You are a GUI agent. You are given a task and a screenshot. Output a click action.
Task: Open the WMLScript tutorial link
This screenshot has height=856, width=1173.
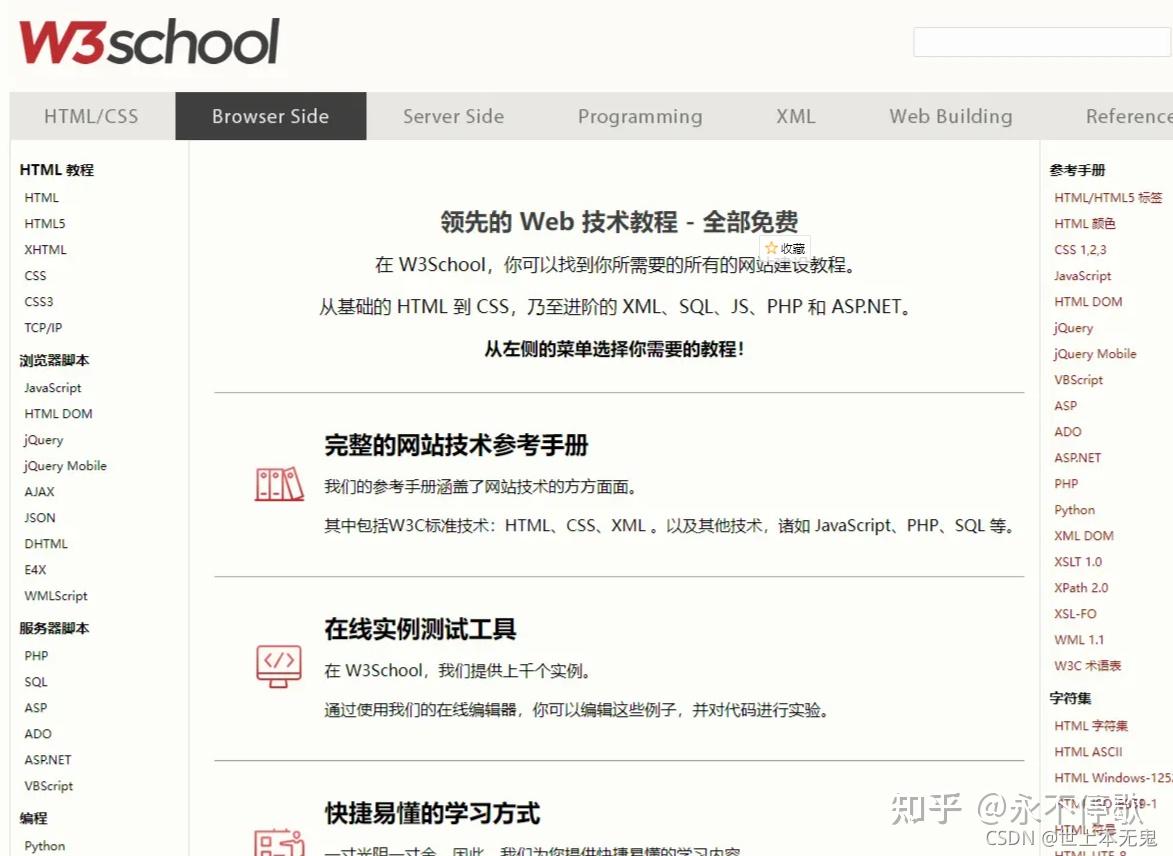(56, 596)
